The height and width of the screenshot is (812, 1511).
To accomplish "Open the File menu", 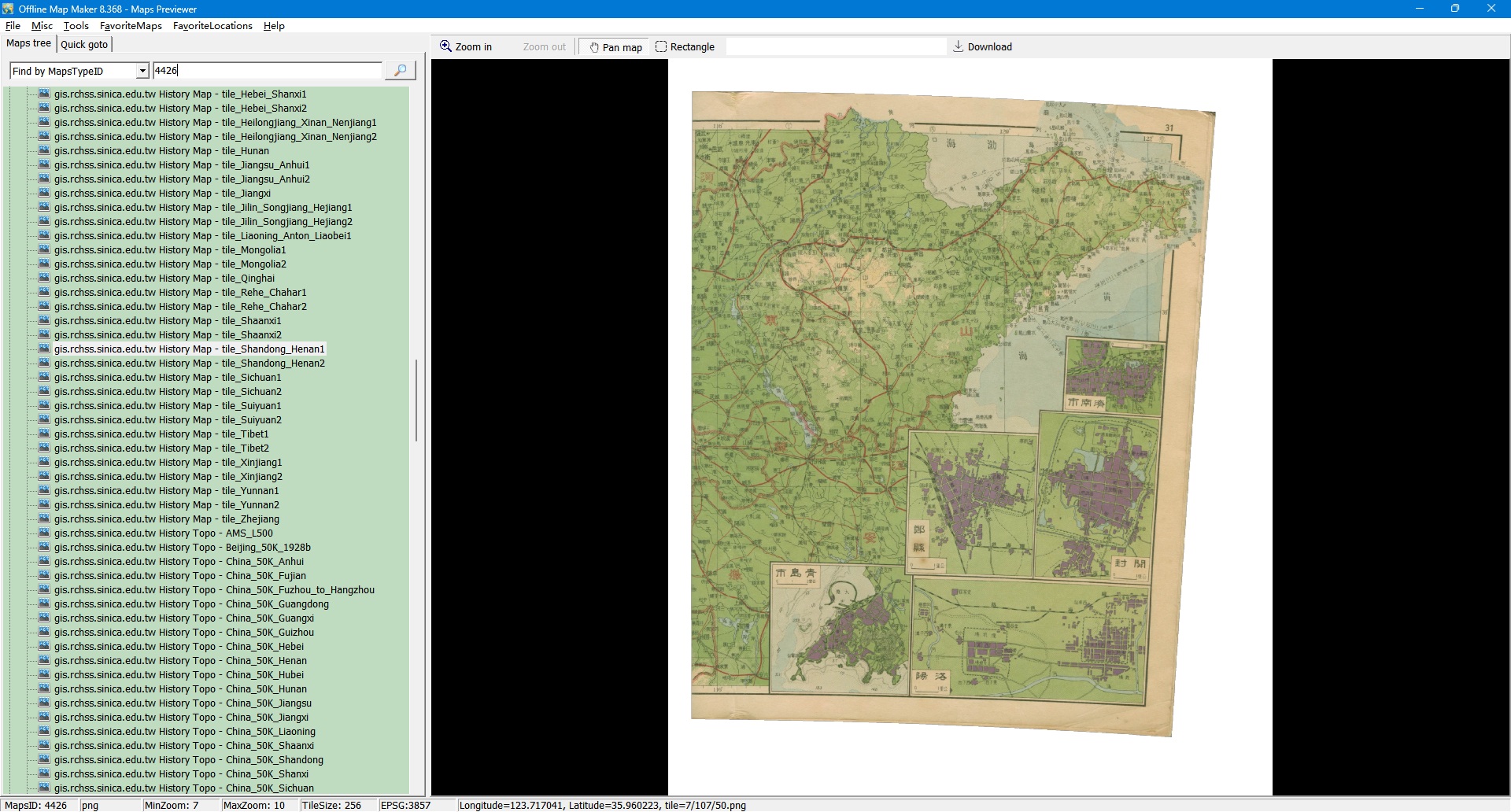I will point(13,26).
